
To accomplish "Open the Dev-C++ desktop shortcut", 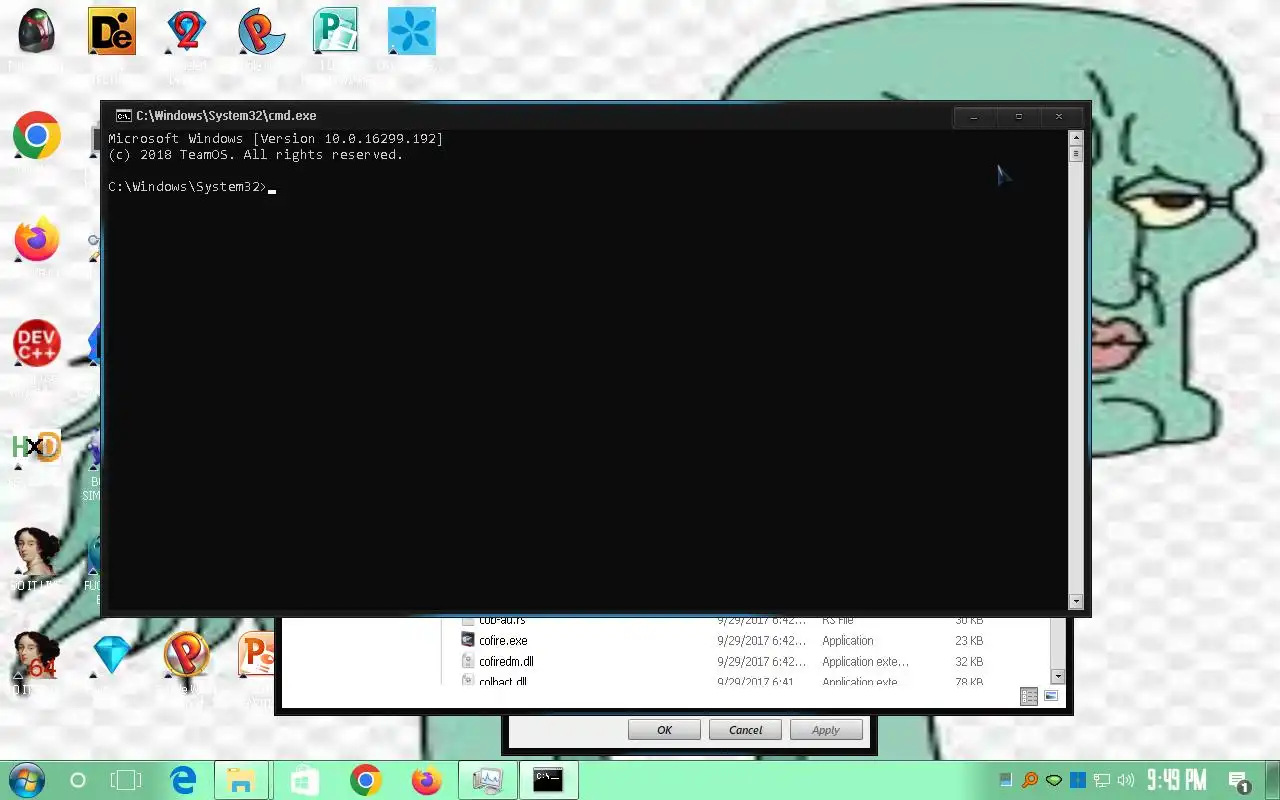I will [x=37, y=343].
